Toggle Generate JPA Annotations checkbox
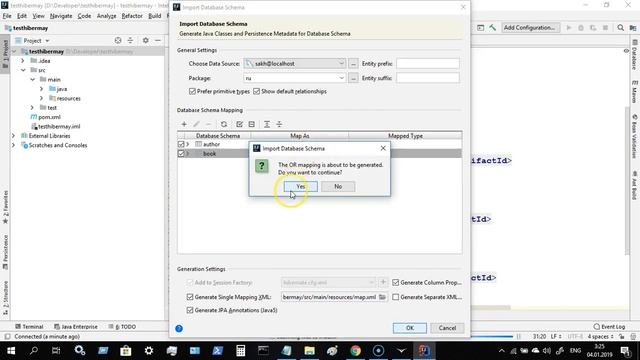 190,310
